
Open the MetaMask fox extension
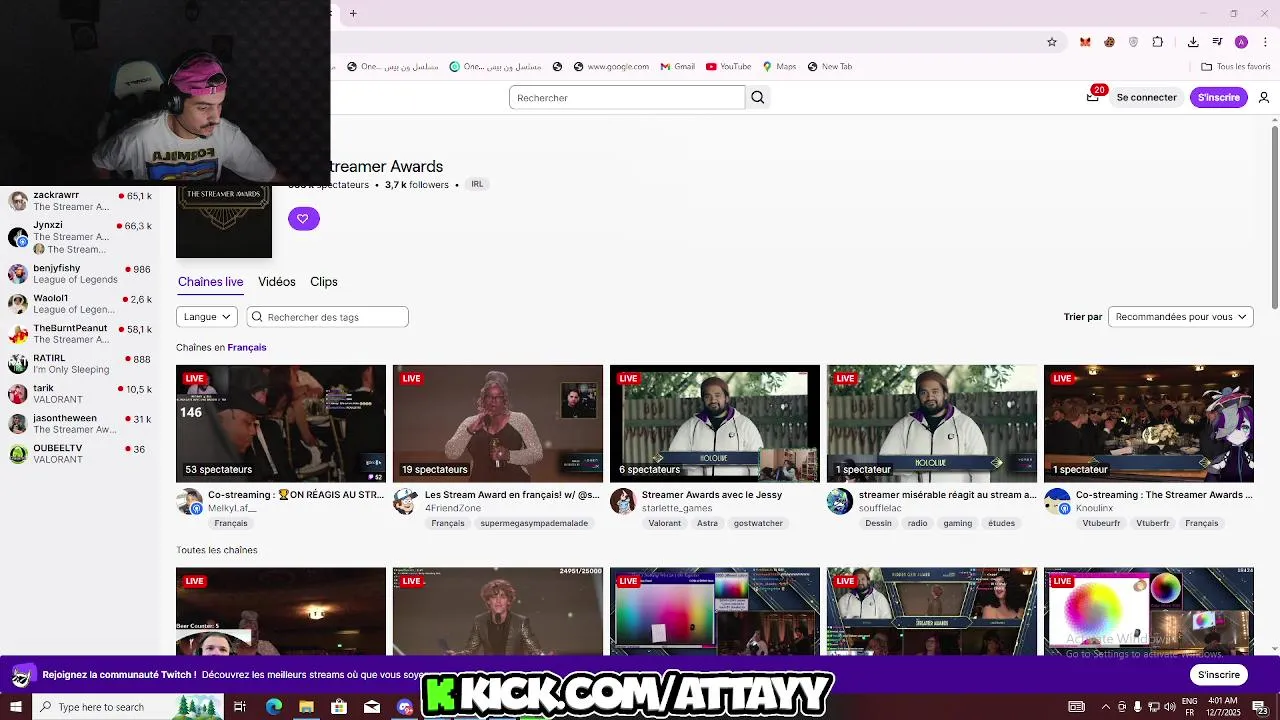coord(1085,42)
